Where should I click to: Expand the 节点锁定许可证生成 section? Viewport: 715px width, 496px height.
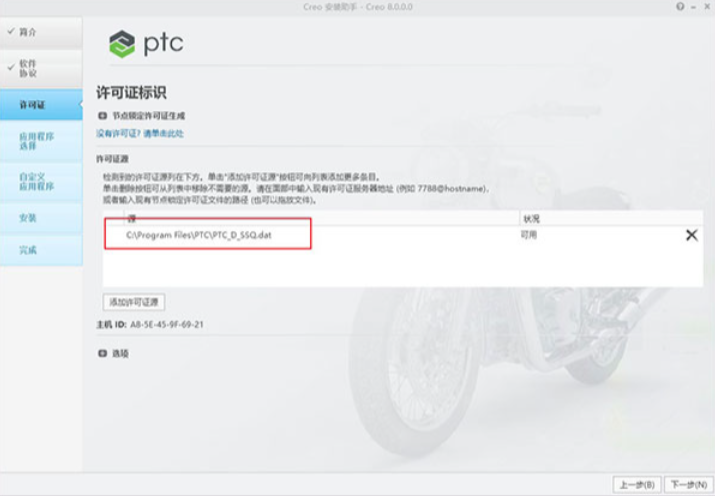pyautogui.click(x=103, y=116)
